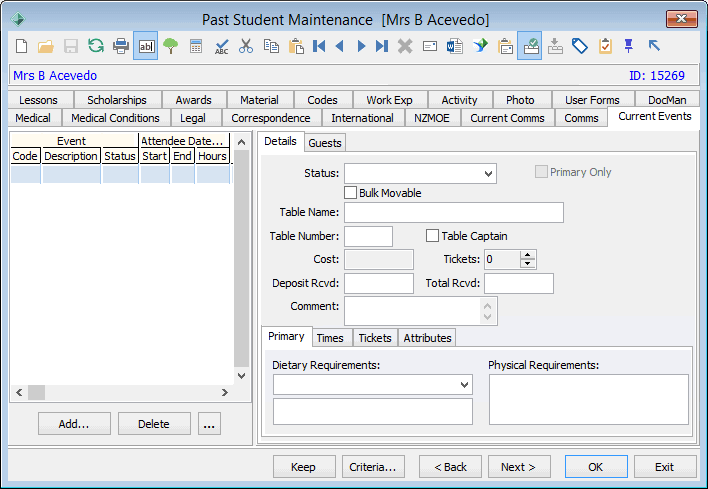The height and width of the screenshot is (489, 708).
Task: Switch to the Medical Conditions tab
Action: point(115,118)
